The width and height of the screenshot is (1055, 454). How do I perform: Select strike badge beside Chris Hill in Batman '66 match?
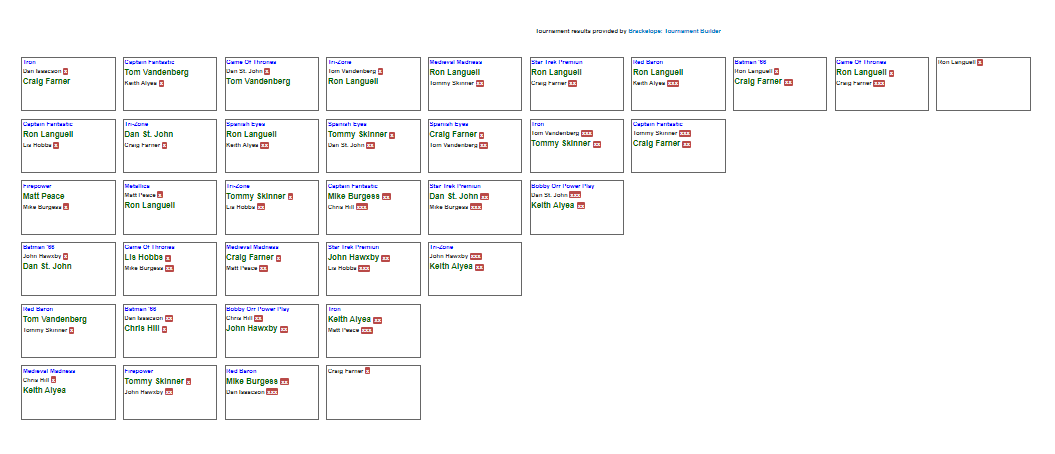pyautogui.click(x=164, y=329)
